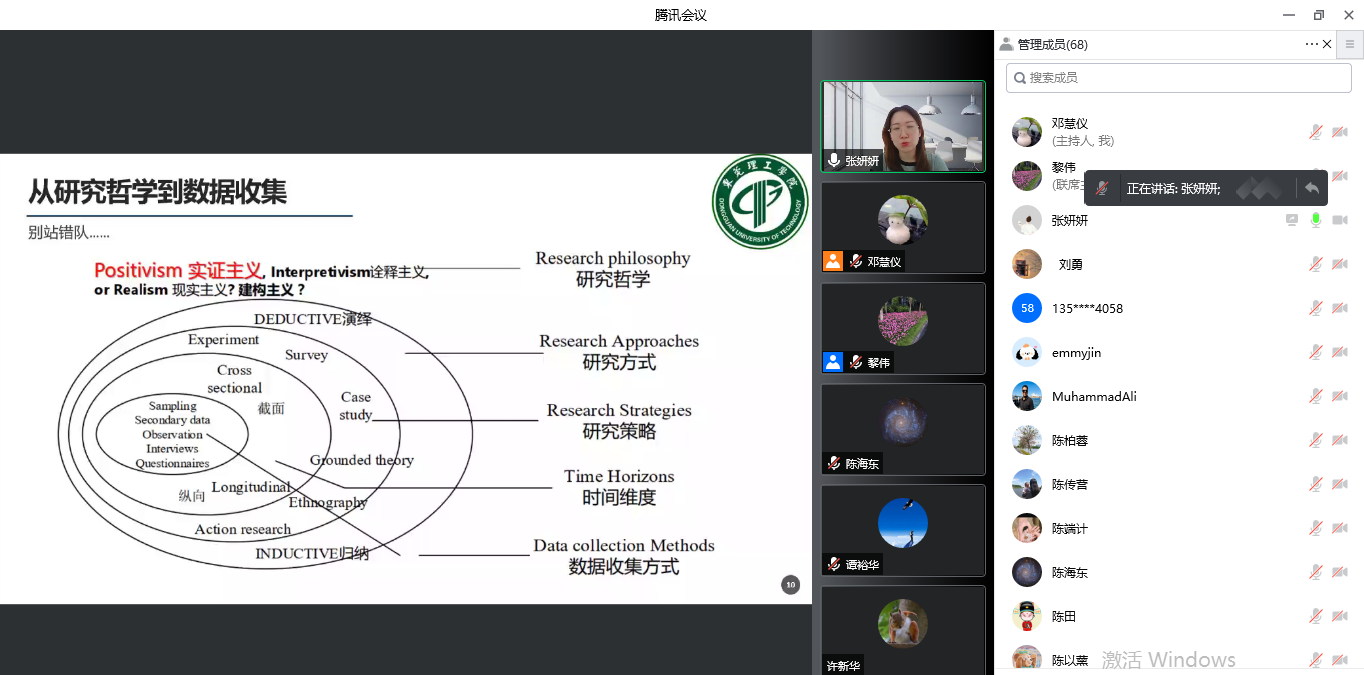Click the slide page number 10 badge
This screenshot has width=1364, height=675.
(790, 585)
